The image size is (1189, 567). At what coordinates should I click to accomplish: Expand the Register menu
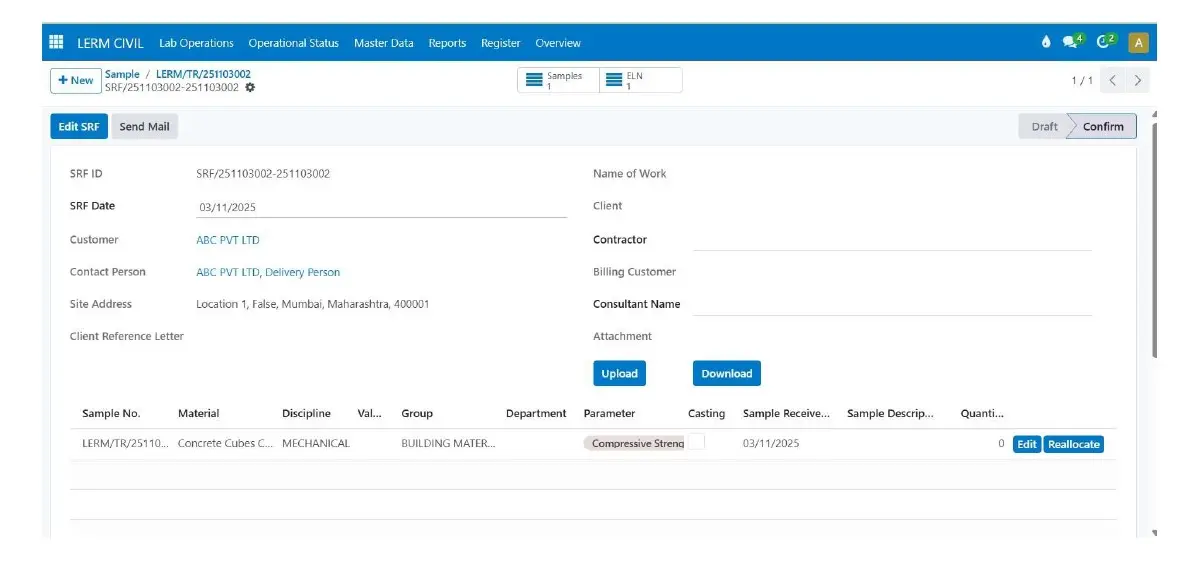500,43
